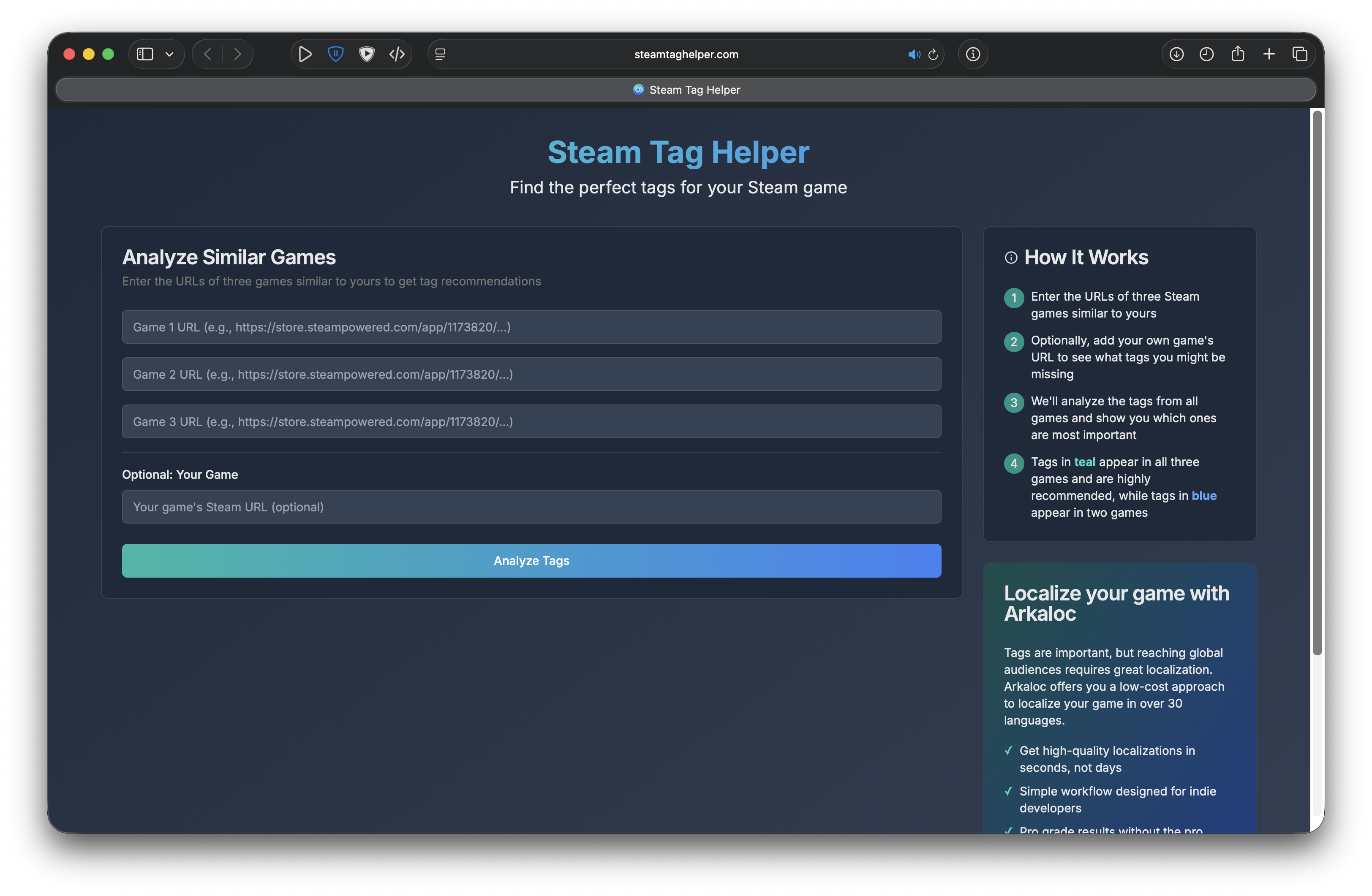Click the Steam Tag Helper heading
Image resolution: width=1372 pixels, height=896 pixels.
[x=678, y=153]
